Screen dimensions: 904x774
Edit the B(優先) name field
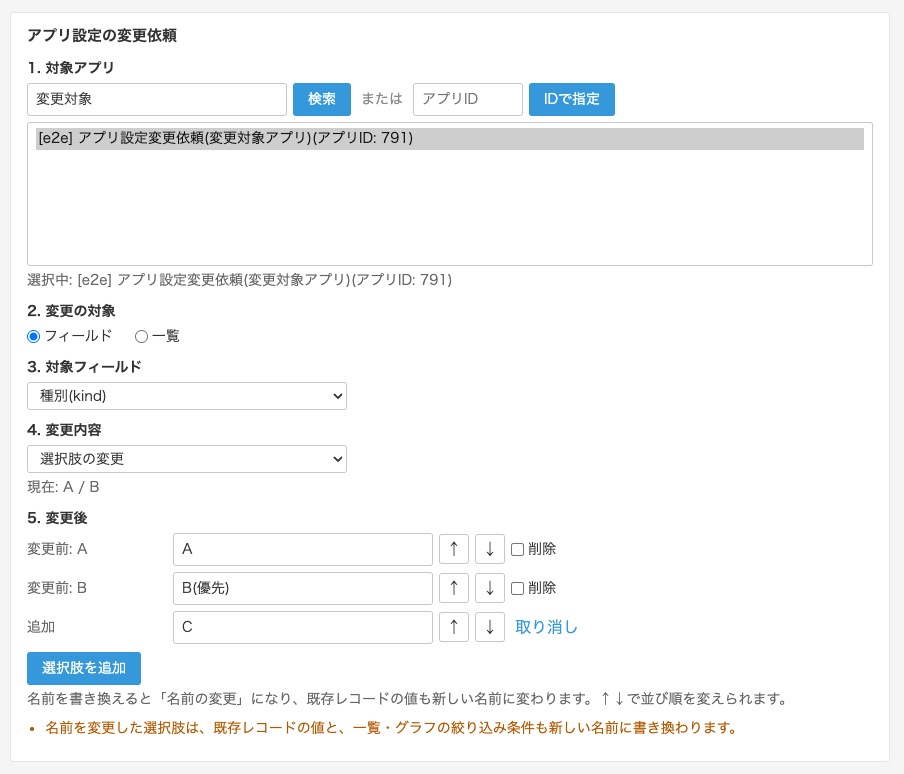coord(303,588)
